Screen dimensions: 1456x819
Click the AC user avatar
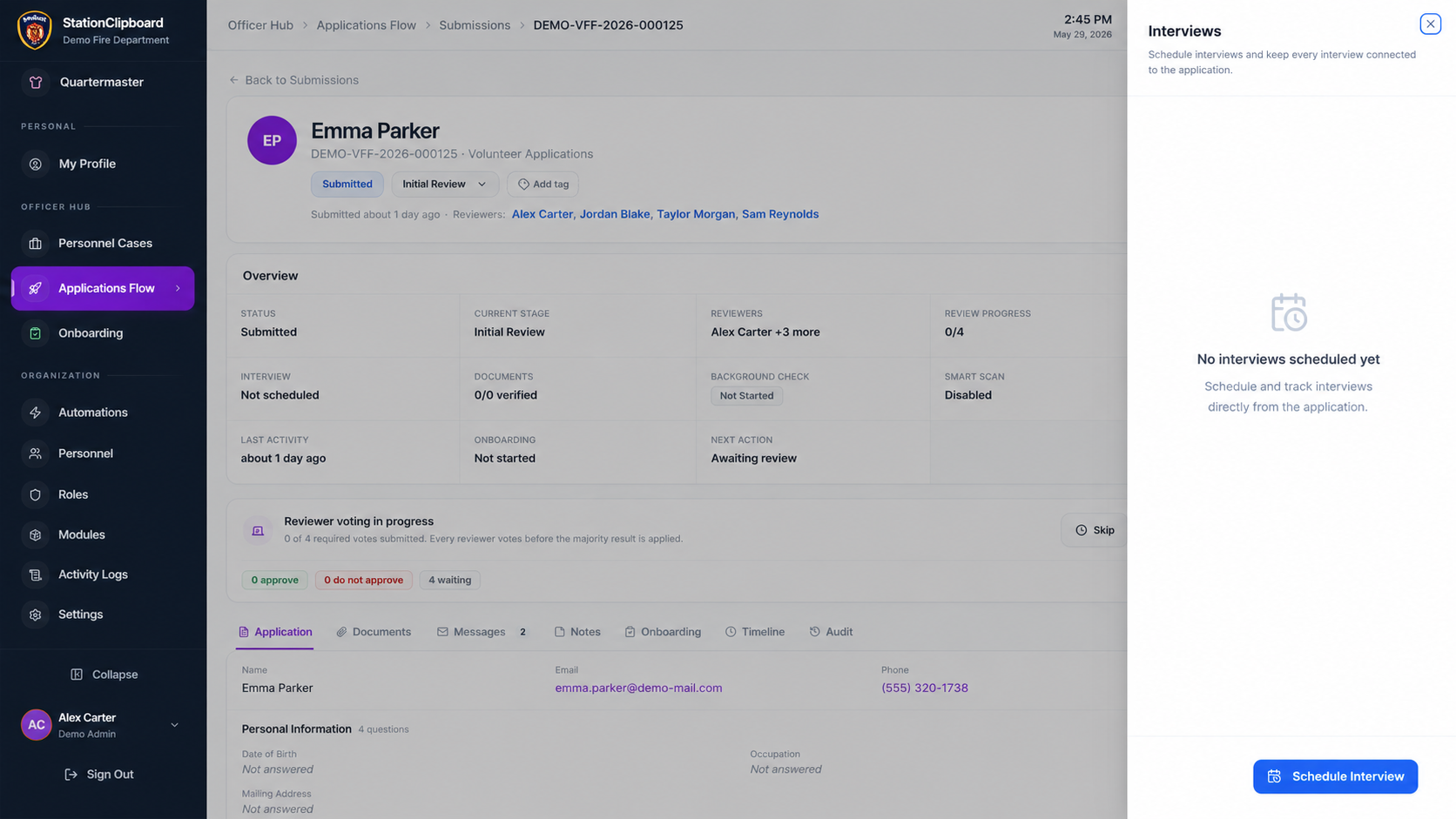(x=36, y=724)
